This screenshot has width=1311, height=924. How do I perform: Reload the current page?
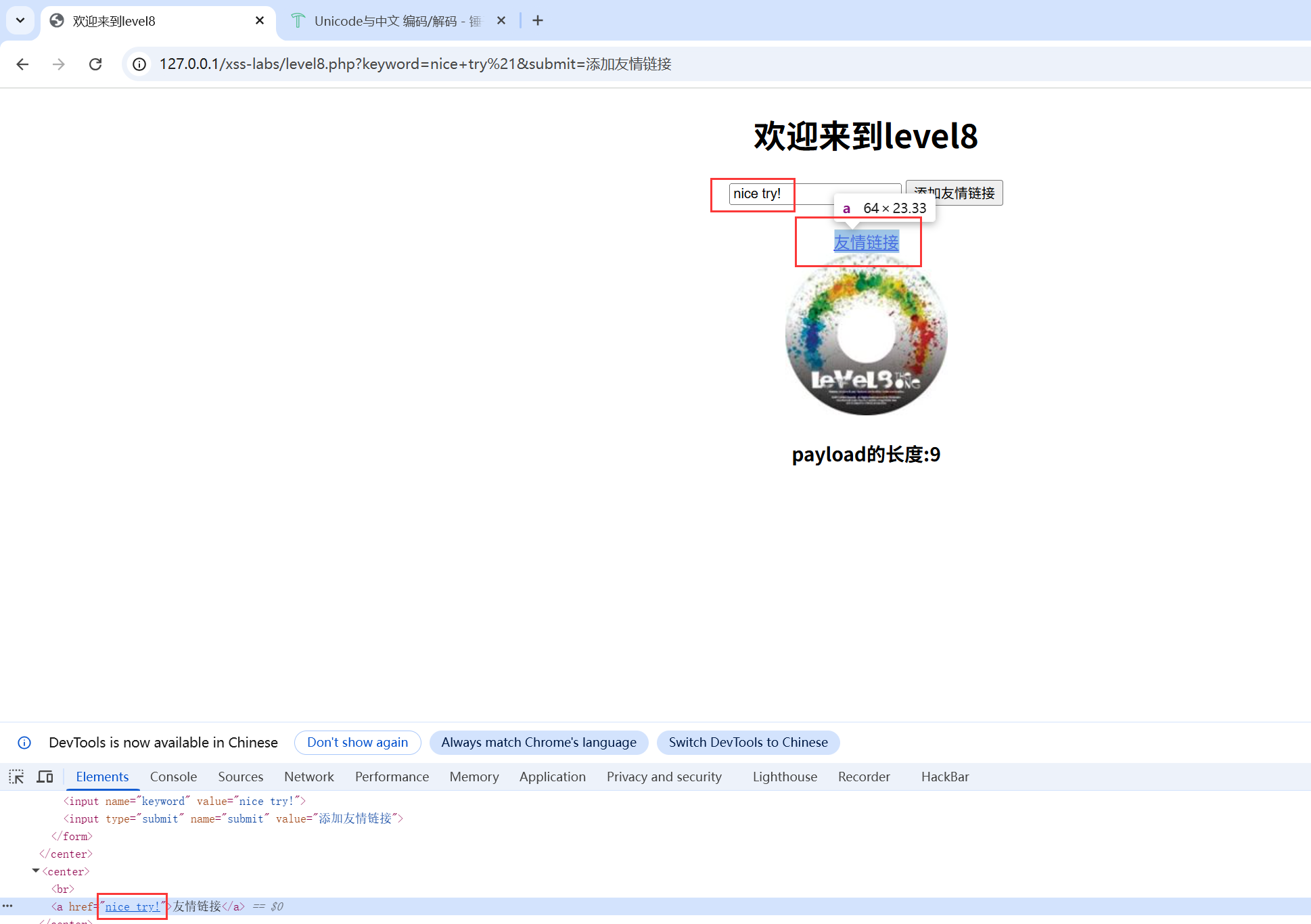95,64
